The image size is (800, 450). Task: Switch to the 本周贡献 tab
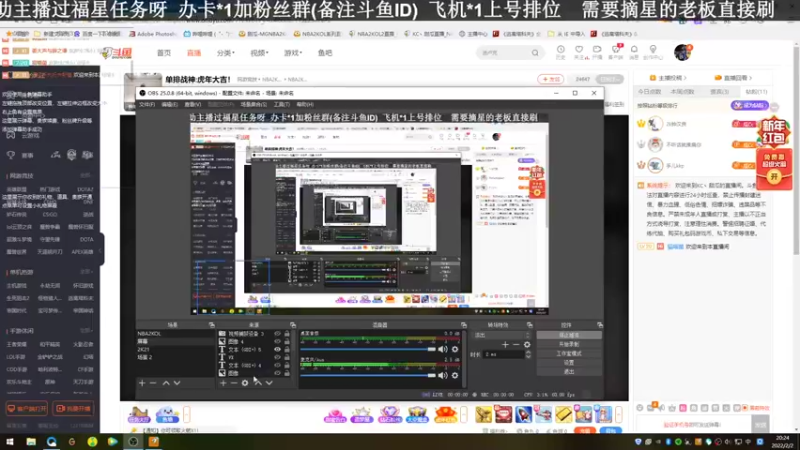click(x=682, y=92)
